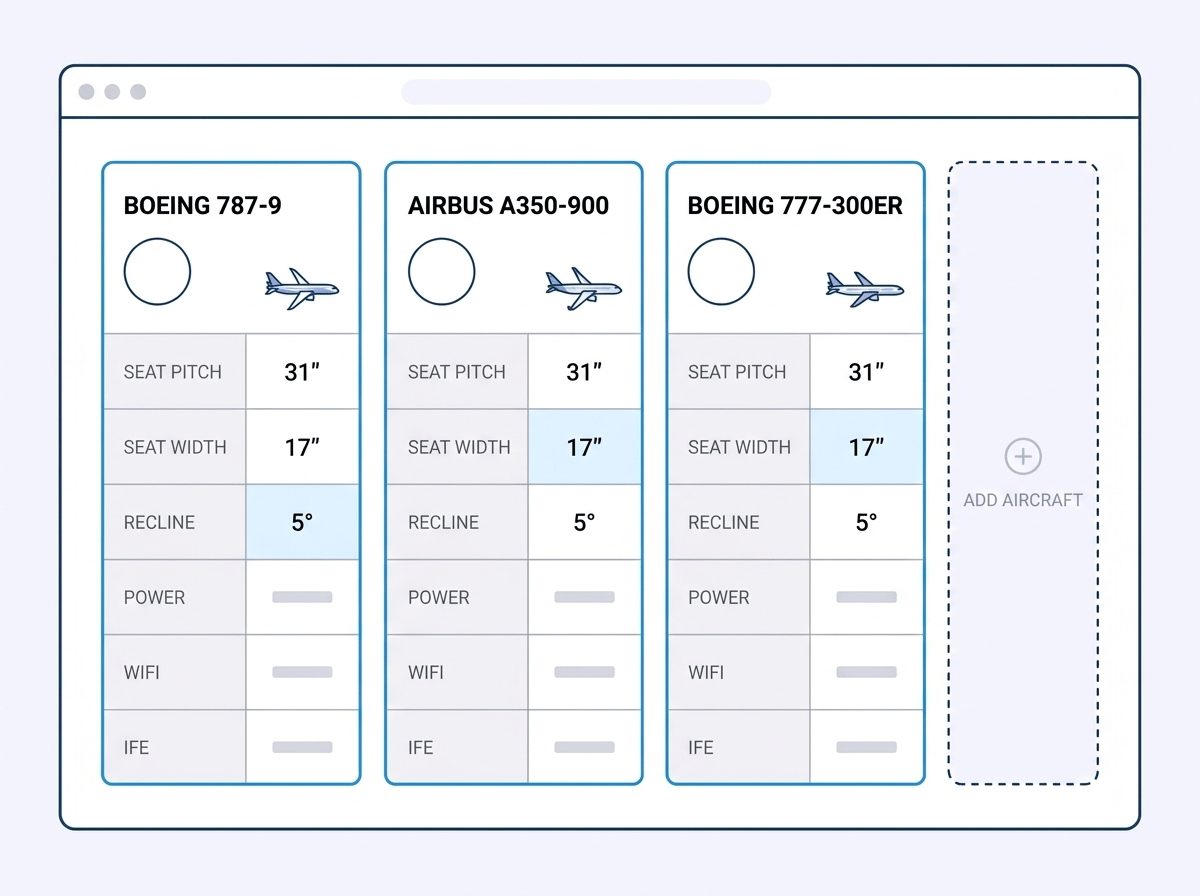Screen dimensions: 1200x896
Task: Click SEAT WIDTH label in Boeing 777-300ER card
Action: click(739, 447)
